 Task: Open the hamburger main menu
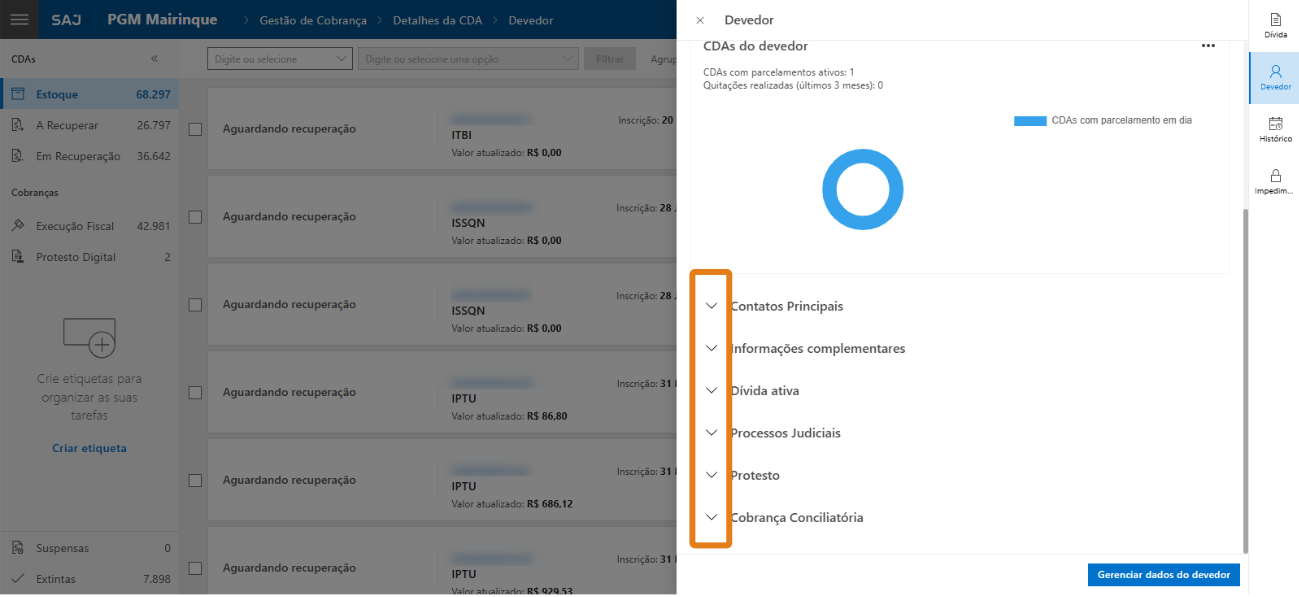20,20
